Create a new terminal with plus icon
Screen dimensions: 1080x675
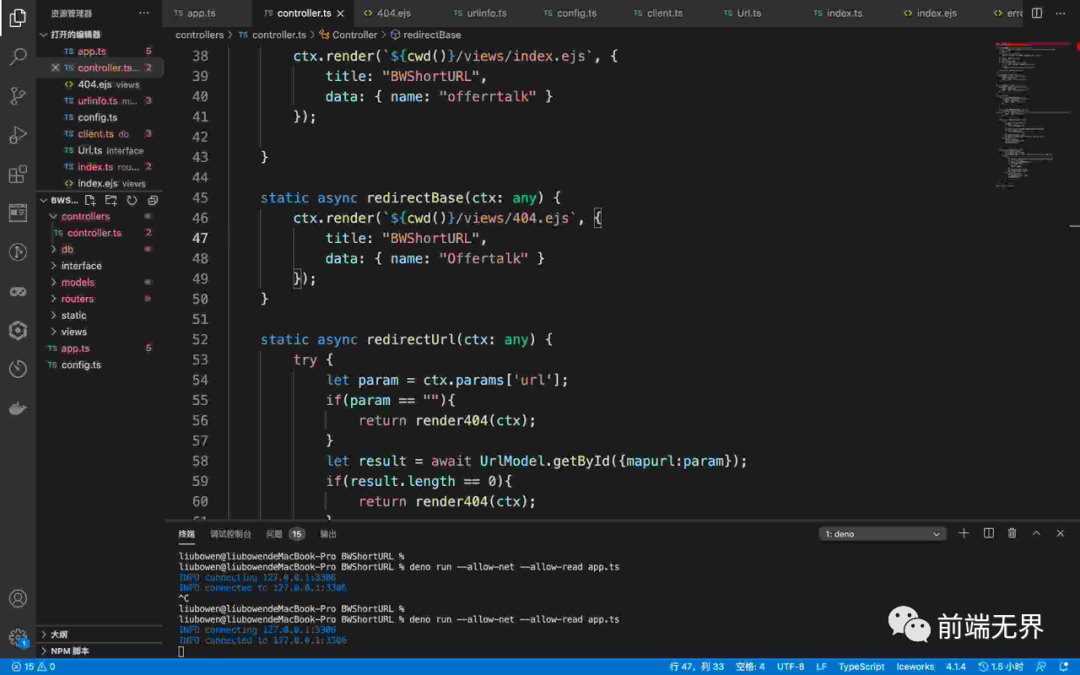pos(964,533)
